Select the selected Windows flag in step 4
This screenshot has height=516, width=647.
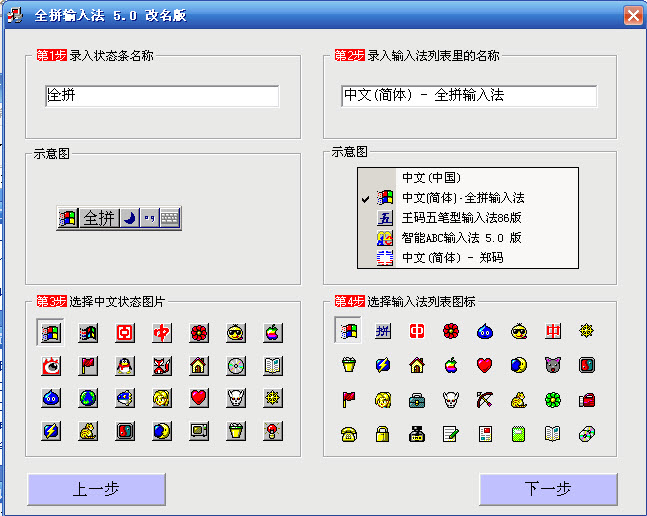pos(348,330)
